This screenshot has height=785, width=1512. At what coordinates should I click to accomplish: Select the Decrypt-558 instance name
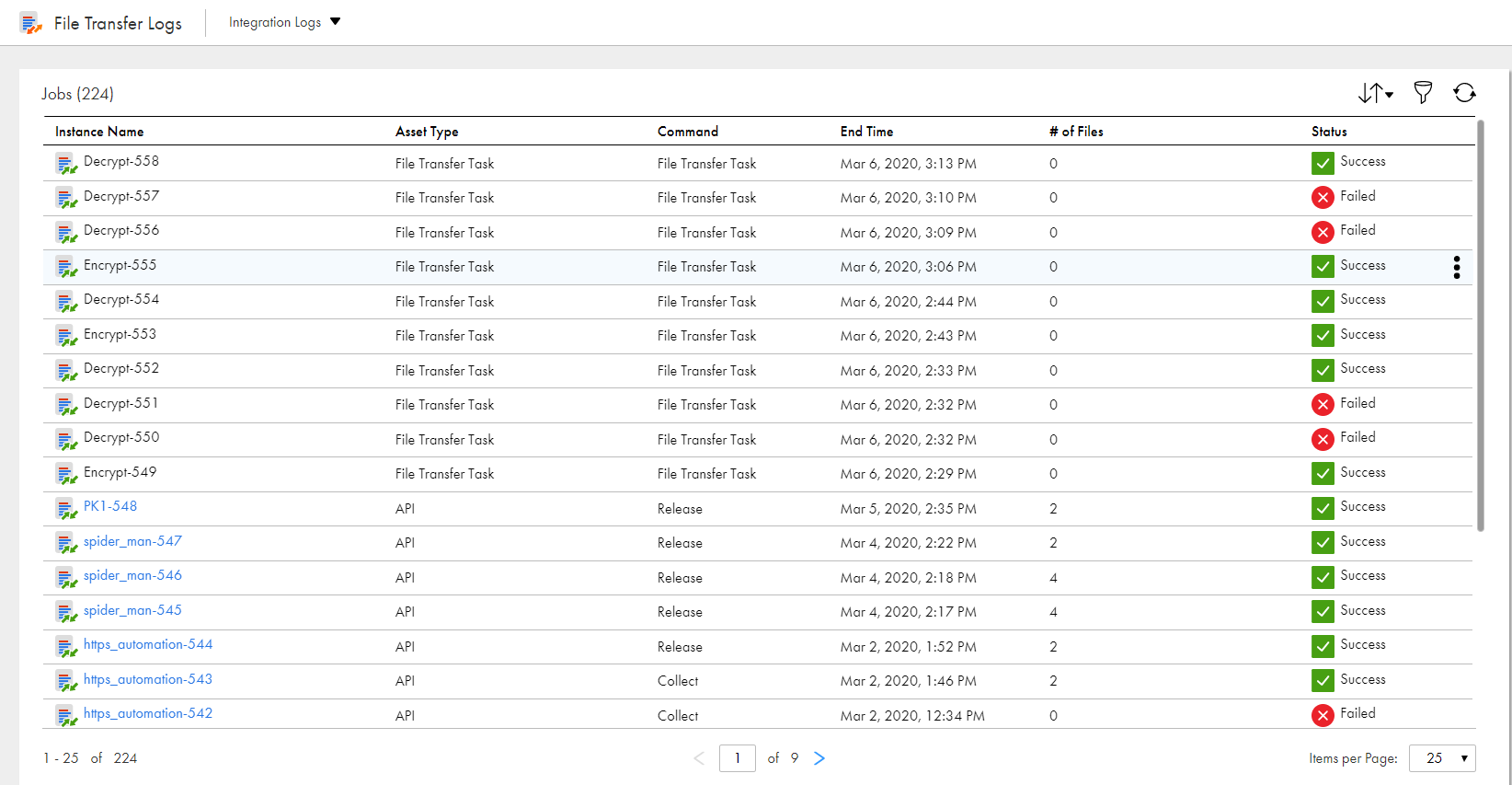click(x=121, y=161)
